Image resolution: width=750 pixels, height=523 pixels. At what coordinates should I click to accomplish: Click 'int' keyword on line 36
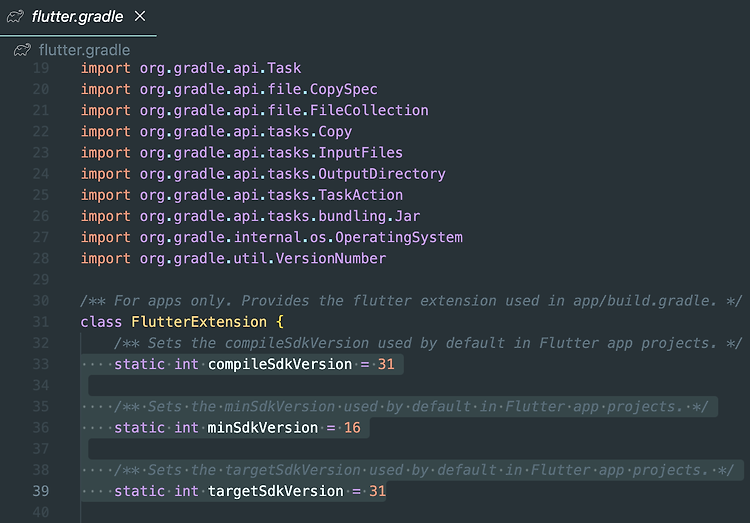[x=186, y=427]
